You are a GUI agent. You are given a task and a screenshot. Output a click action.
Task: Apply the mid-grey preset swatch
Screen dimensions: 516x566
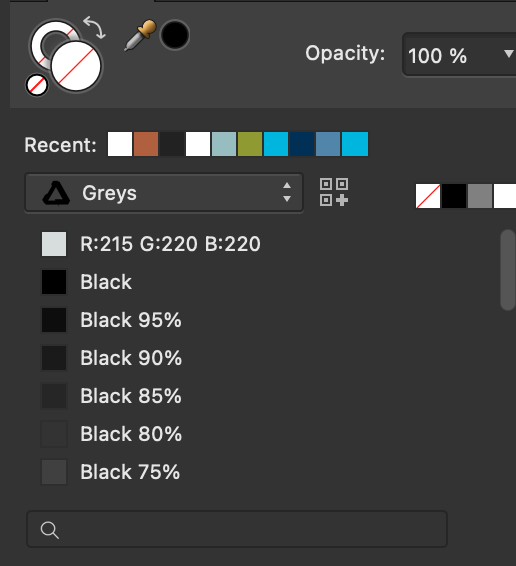pyautogui.click(x=480, y=196)
